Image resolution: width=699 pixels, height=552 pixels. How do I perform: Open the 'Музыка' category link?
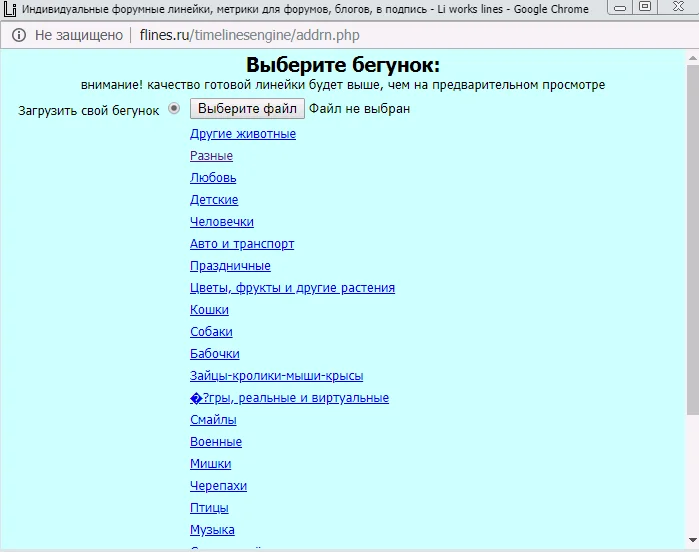pos(212,530)
